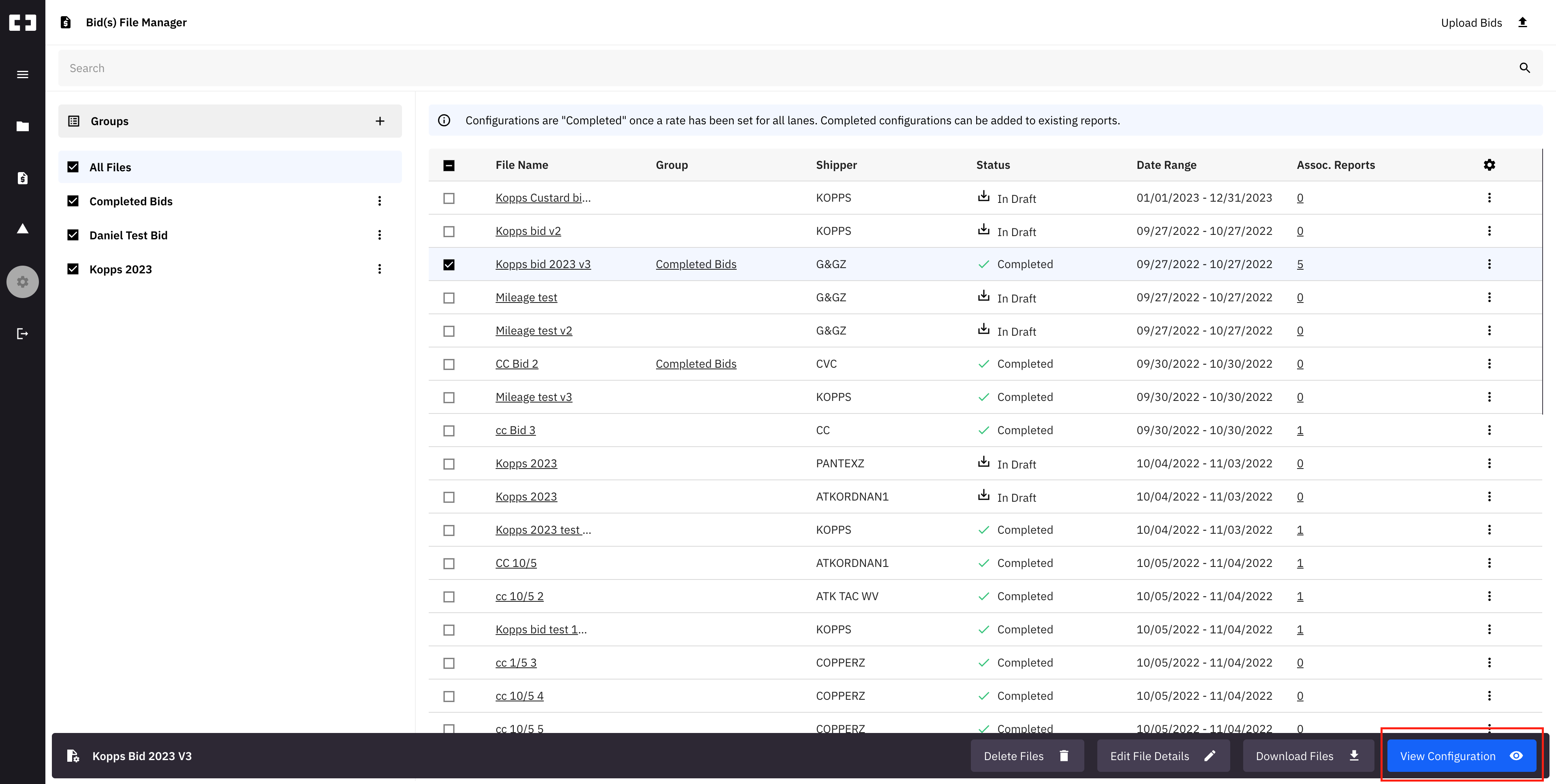Click the search magnifier icon
This screenshot has height=784, width=1556.
click(1524, 68)
